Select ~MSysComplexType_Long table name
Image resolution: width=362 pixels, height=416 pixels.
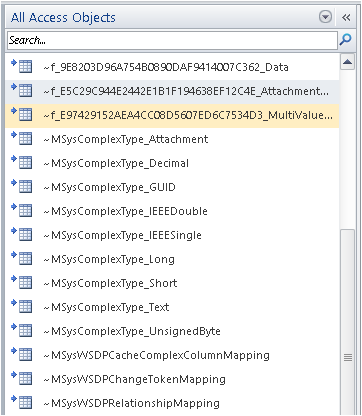(109, 259)
